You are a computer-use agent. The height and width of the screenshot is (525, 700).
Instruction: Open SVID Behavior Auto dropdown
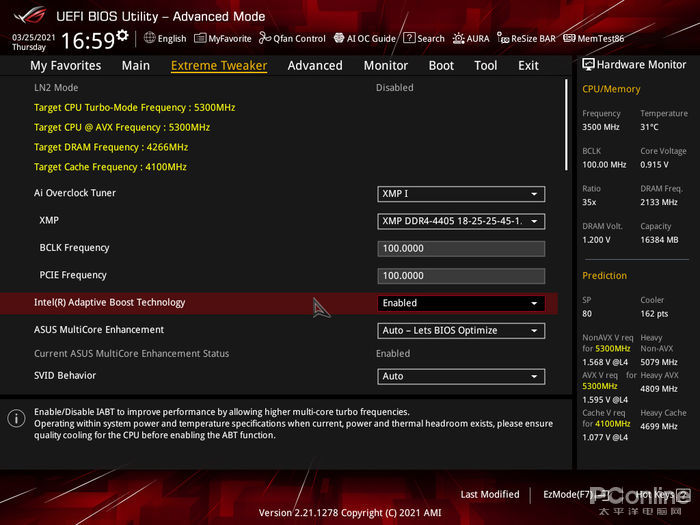pyautogui.click(x=461, y=376)
